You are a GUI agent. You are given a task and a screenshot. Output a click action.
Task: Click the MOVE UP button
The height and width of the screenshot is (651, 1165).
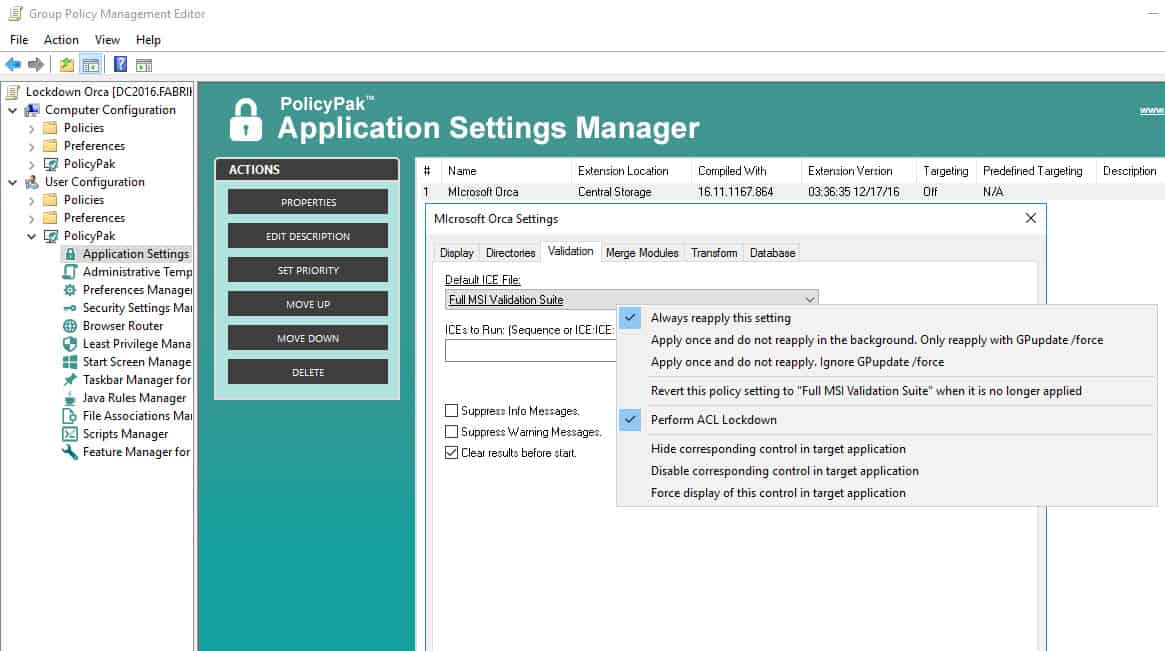click(x=308, y=304)
